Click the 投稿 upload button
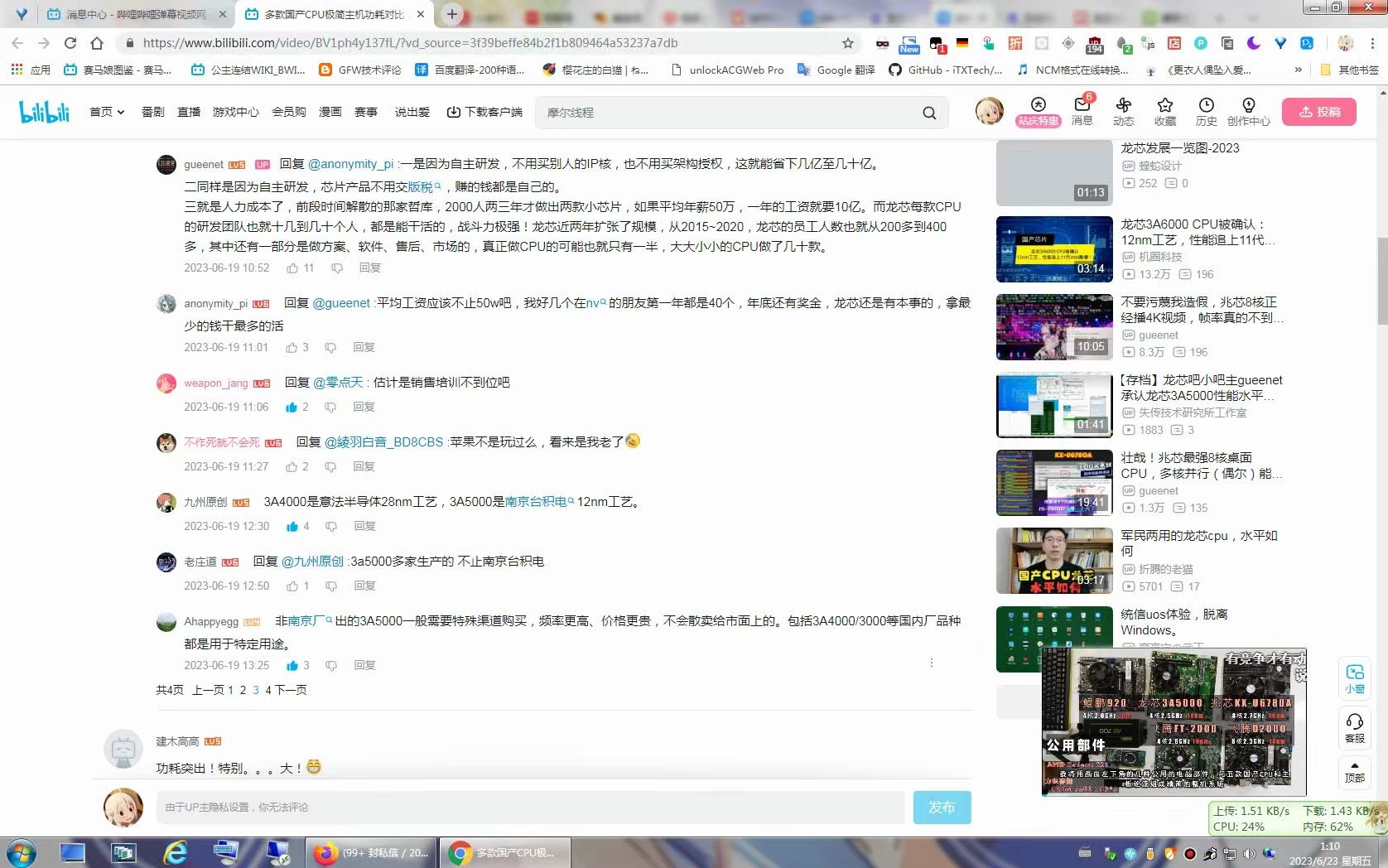Screen dimensions: 1388x868 tap(1319, 112)
